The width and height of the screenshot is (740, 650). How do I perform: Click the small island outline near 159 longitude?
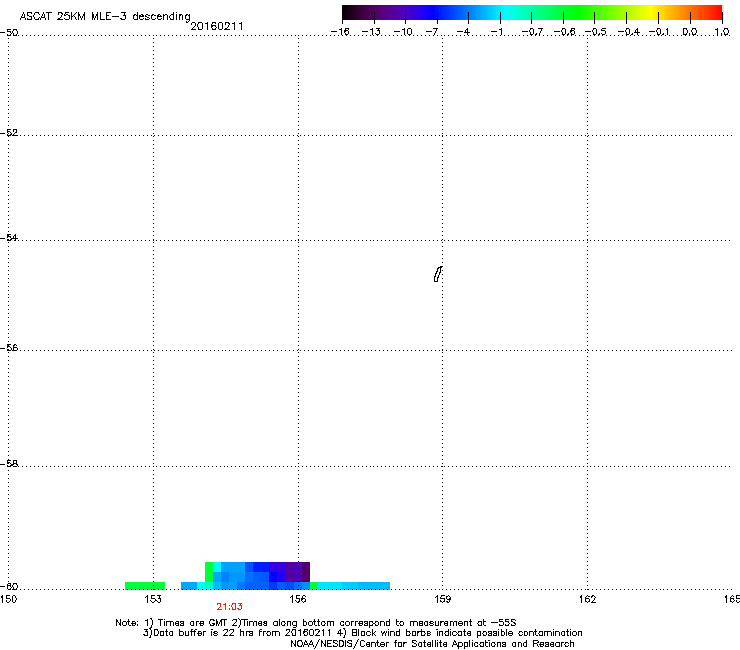[x=438, y=274]
